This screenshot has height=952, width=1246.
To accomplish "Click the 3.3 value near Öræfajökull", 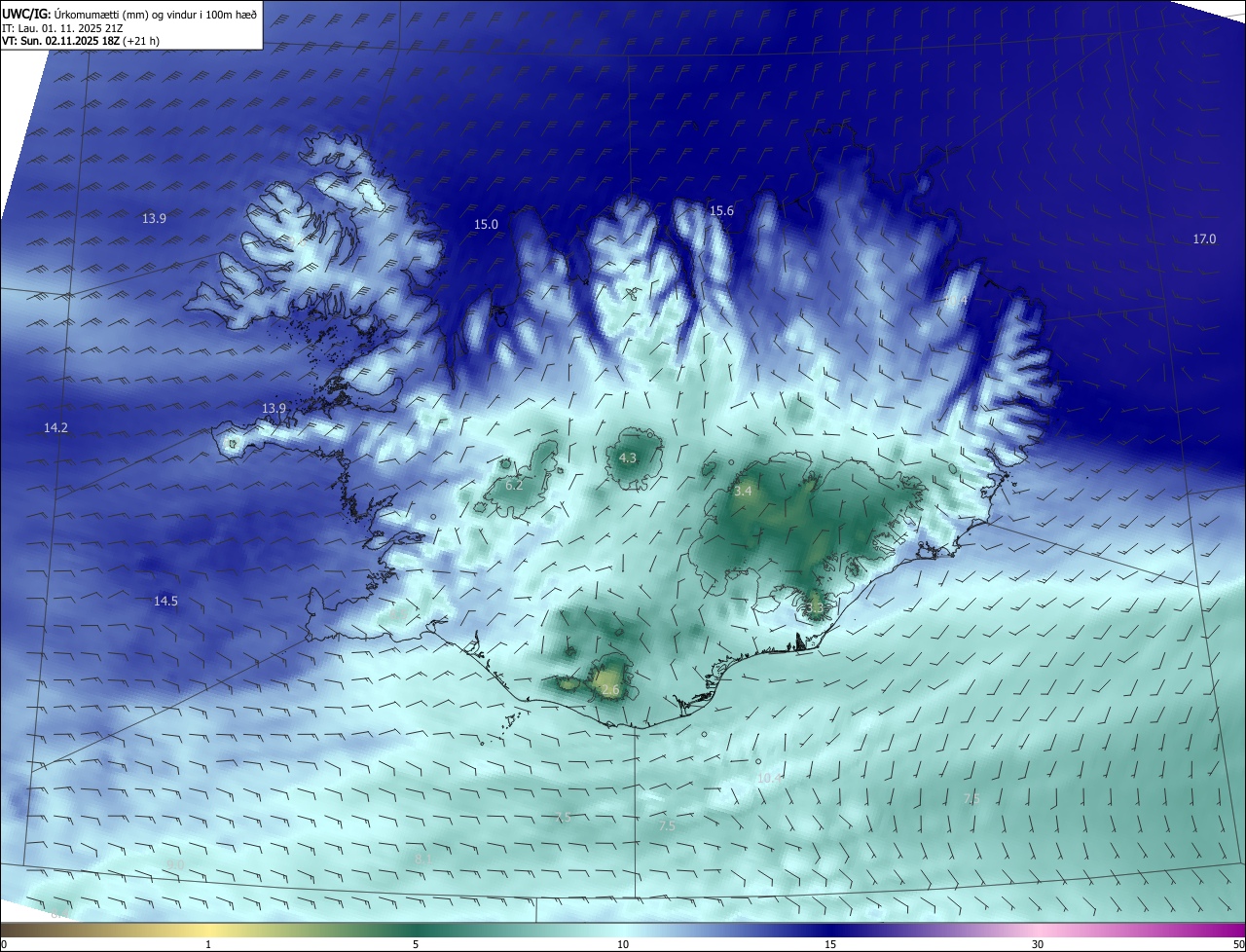I will [815, 608].
